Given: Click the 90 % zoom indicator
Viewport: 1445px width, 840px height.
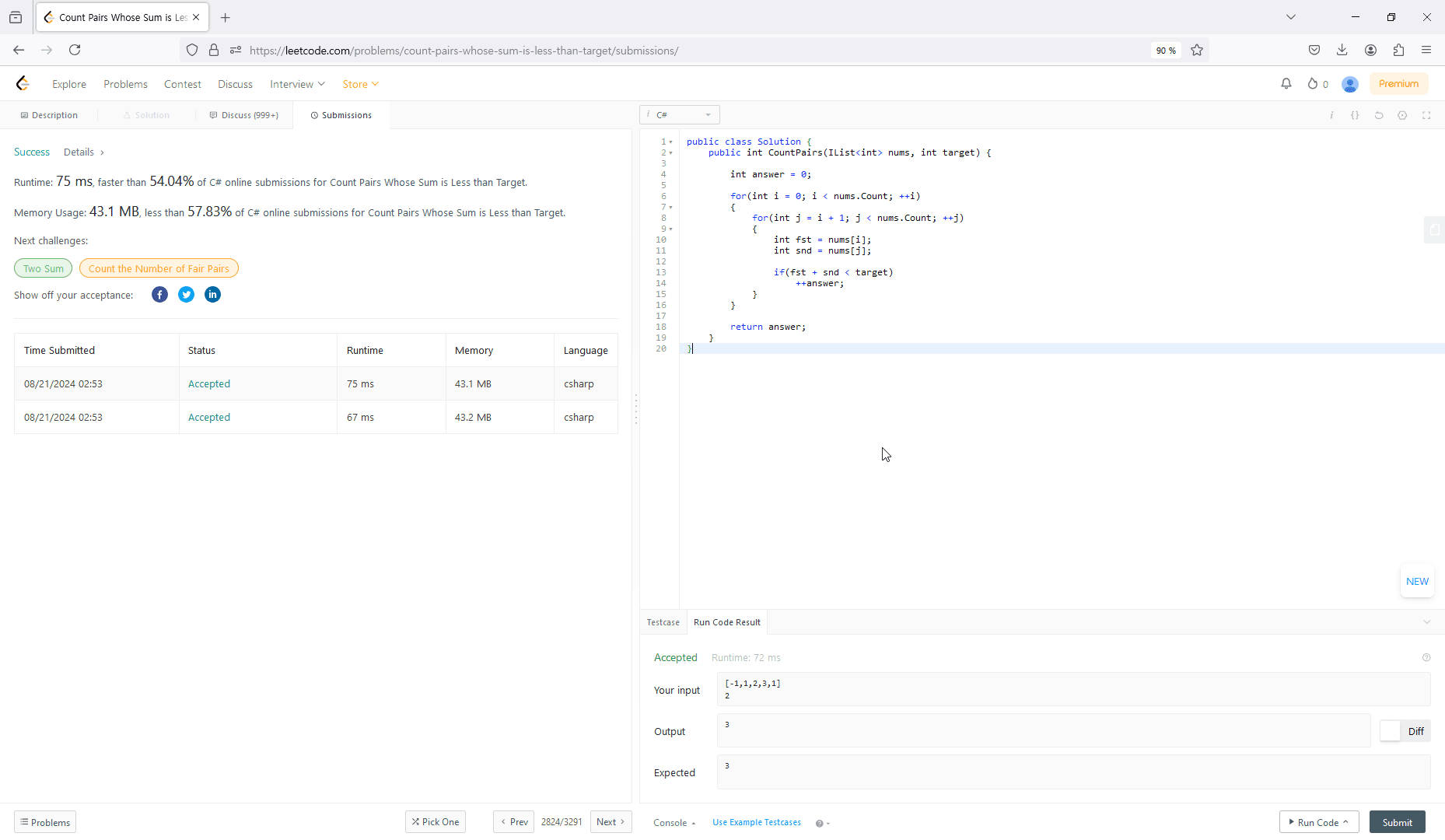Looking at the screenshot, I should point(1166,50).
